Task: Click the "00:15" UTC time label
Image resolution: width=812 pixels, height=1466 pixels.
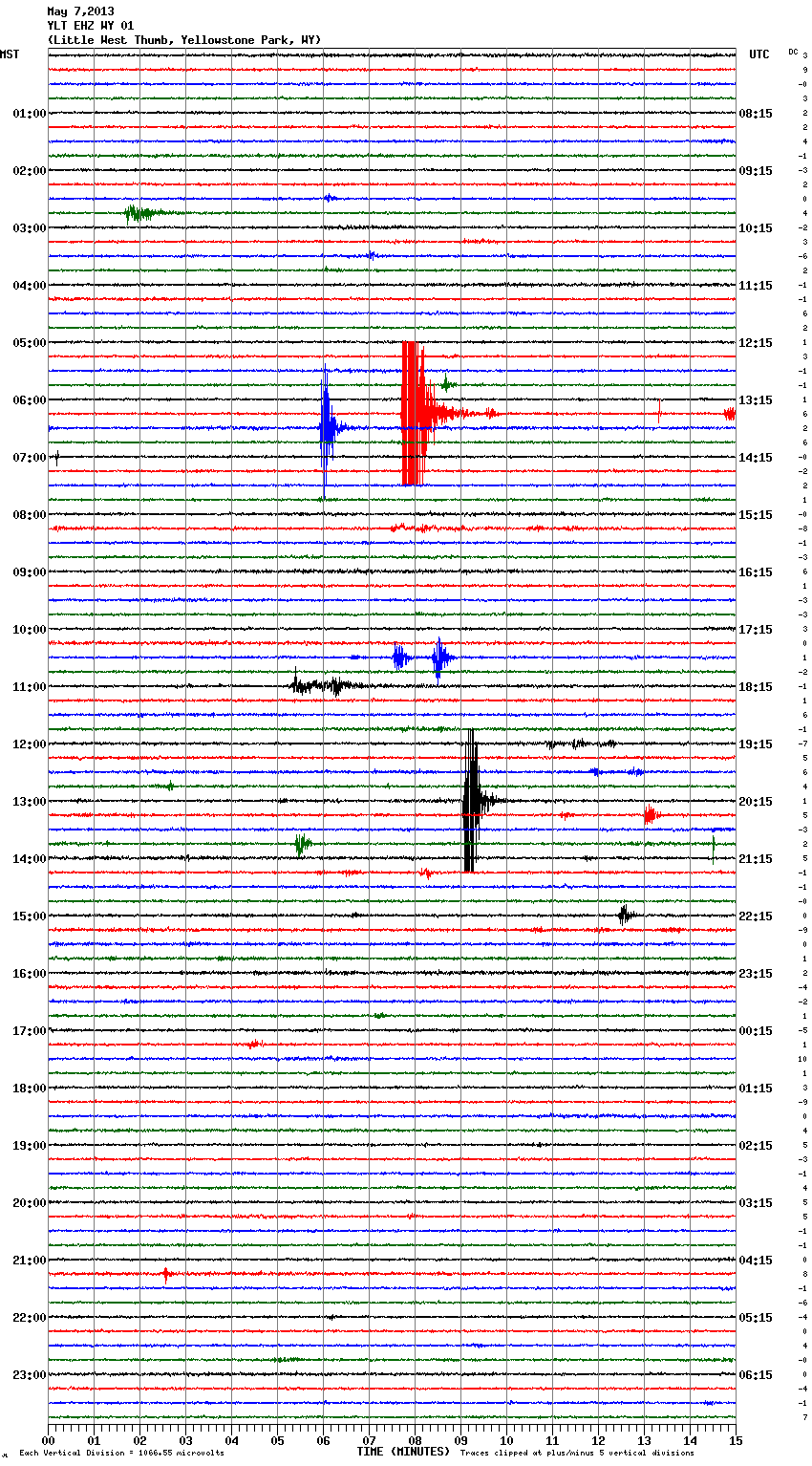Action: [756, 1031]
